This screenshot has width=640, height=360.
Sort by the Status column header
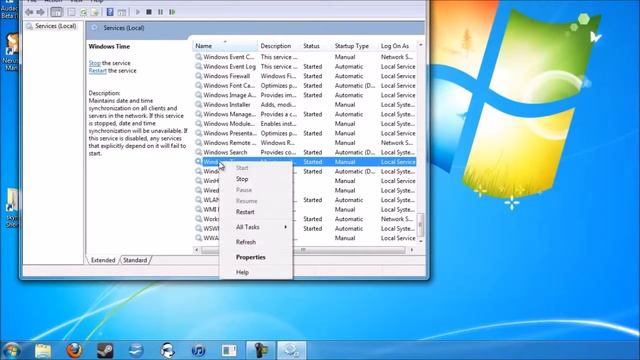click(x=316, y=46)
